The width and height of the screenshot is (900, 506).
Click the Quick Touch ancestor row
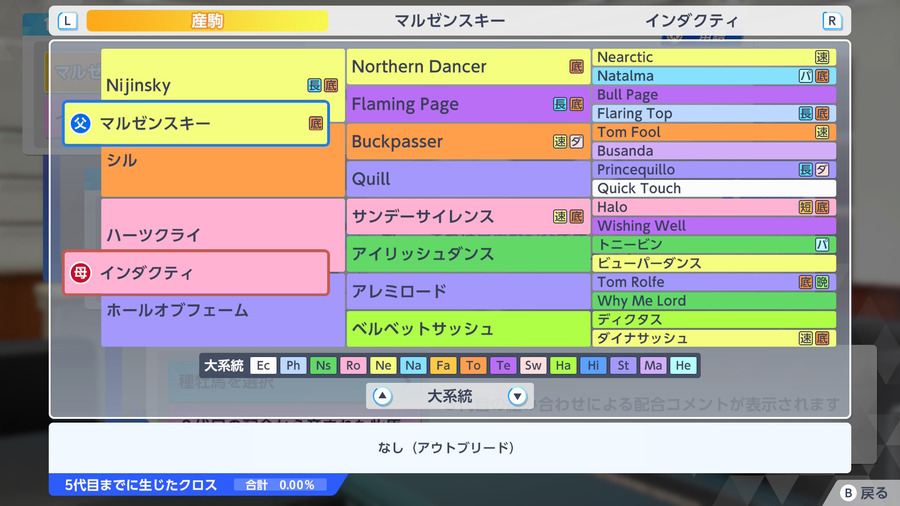point(714,188)
